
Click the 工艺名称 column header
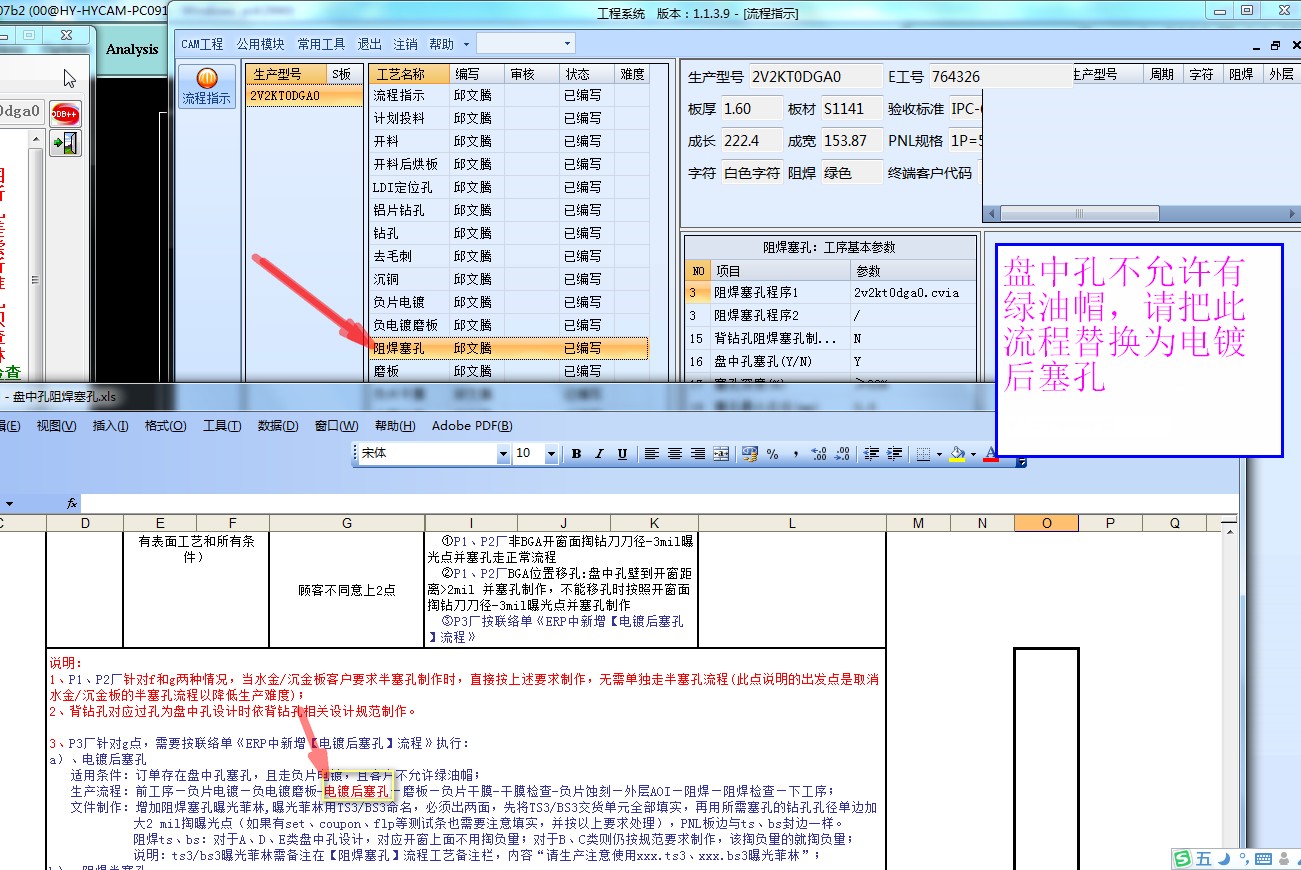409,74
